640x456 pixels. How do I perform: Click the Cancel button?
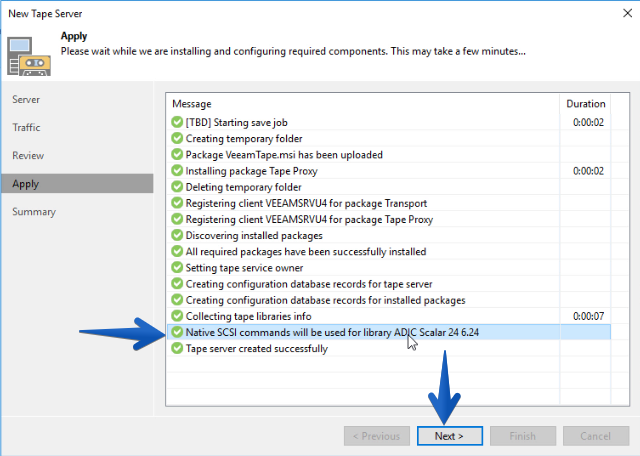click(x=596, y=436)
